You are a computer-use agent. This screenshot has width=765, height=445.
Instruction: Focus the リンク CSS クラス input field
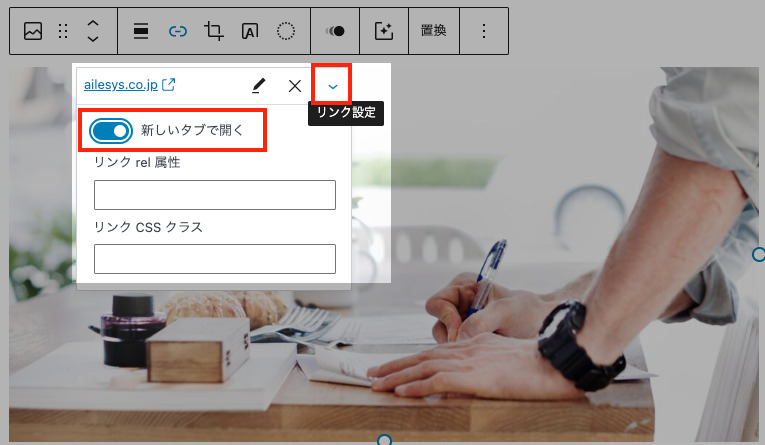[x=215, y=259]
